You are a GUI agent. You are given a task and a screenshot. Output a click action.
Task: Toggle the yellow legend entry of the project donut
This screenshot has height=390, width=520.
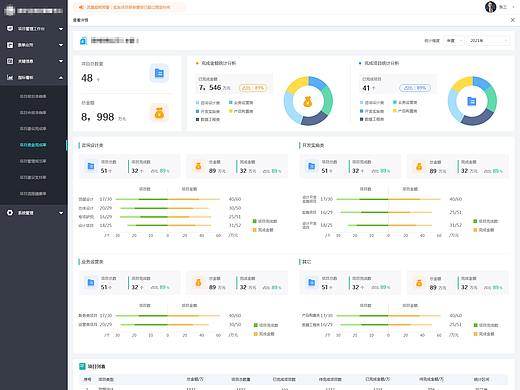[x=405, y=111]
